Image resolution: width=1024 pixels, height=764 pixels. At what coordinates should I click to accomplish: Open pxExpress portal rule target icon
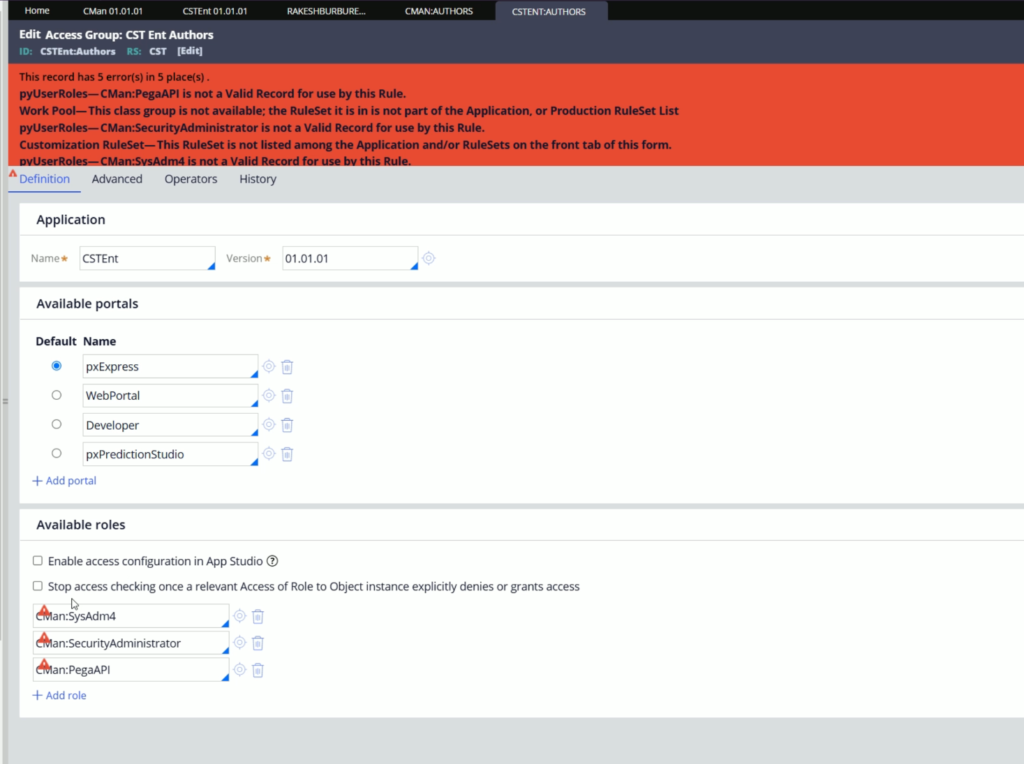click(268, 366)
